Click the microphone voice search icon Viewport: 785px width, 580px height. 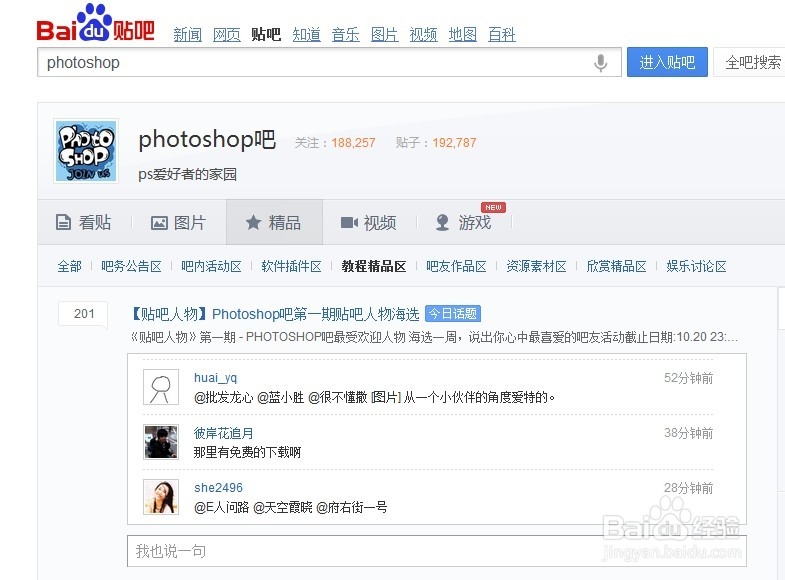(600, 63)
